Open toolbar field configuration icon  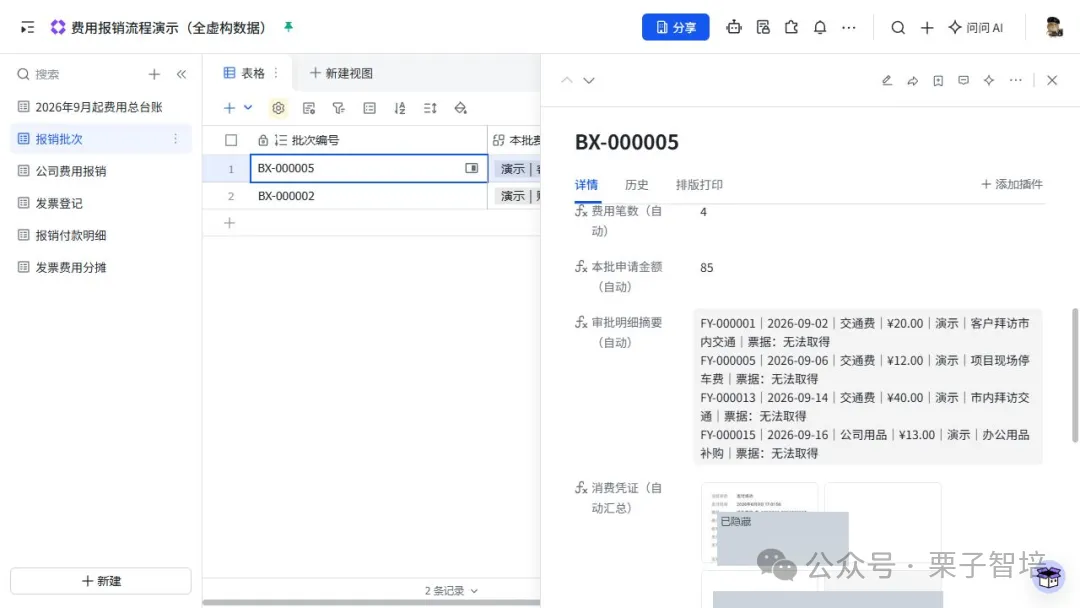coord(309,108)
